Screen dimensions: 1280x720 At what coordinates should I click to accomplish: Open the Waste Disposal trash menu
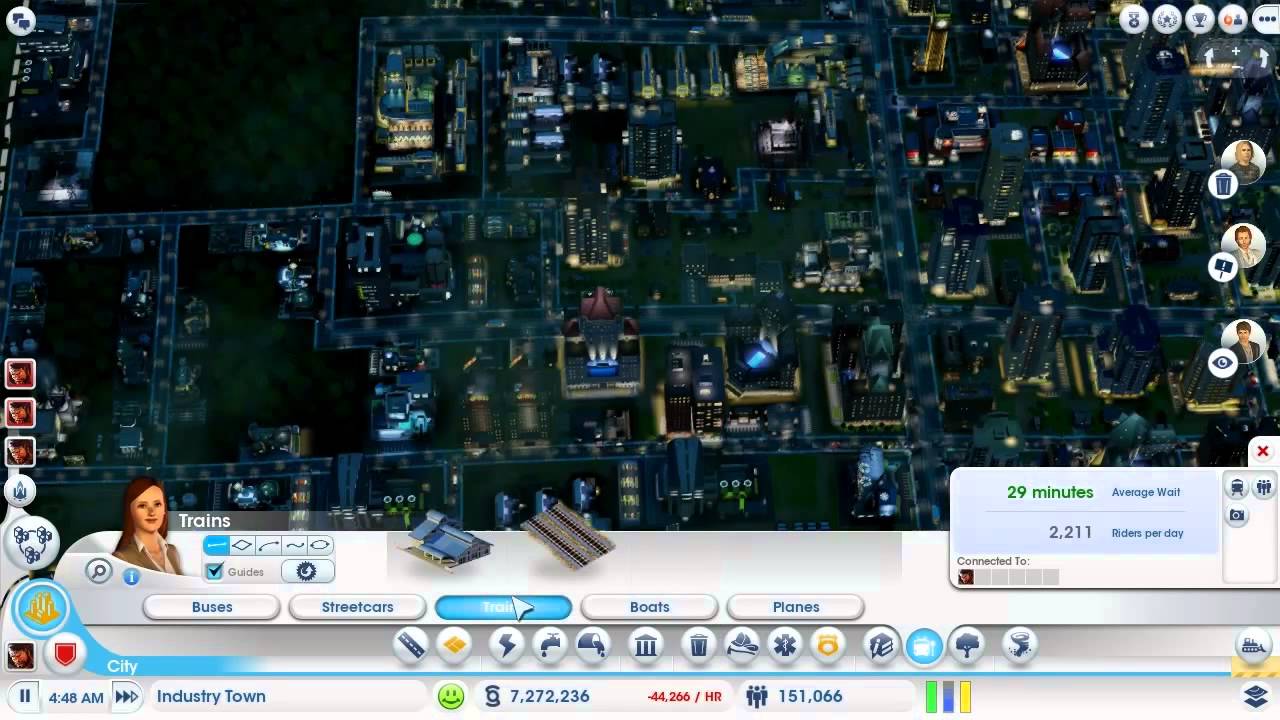tap(699, 646)
